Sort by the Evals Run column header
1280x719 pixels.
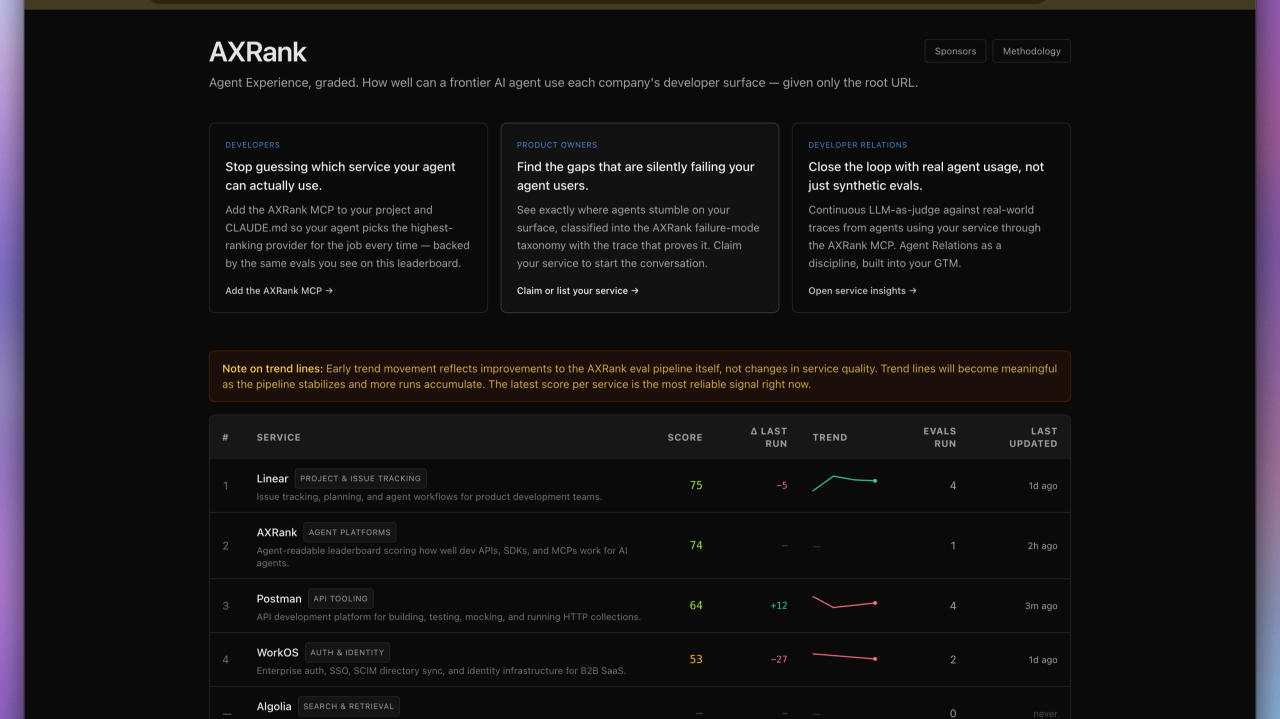(940, 437)
